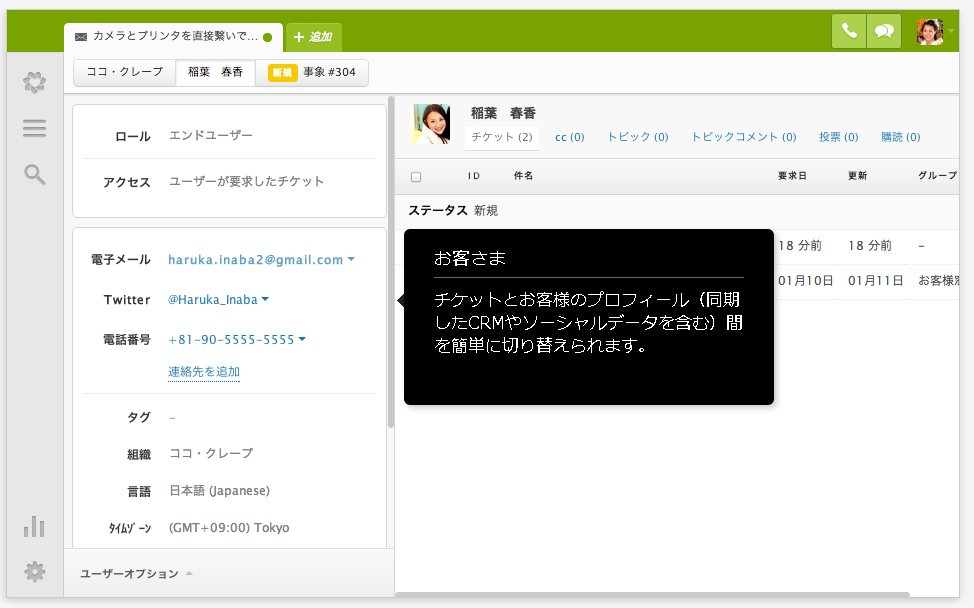Image resolution: width=974 pixels, height=608 pixels.
Task: Click 稲葉 春香's profile photo
Action: 430,124
